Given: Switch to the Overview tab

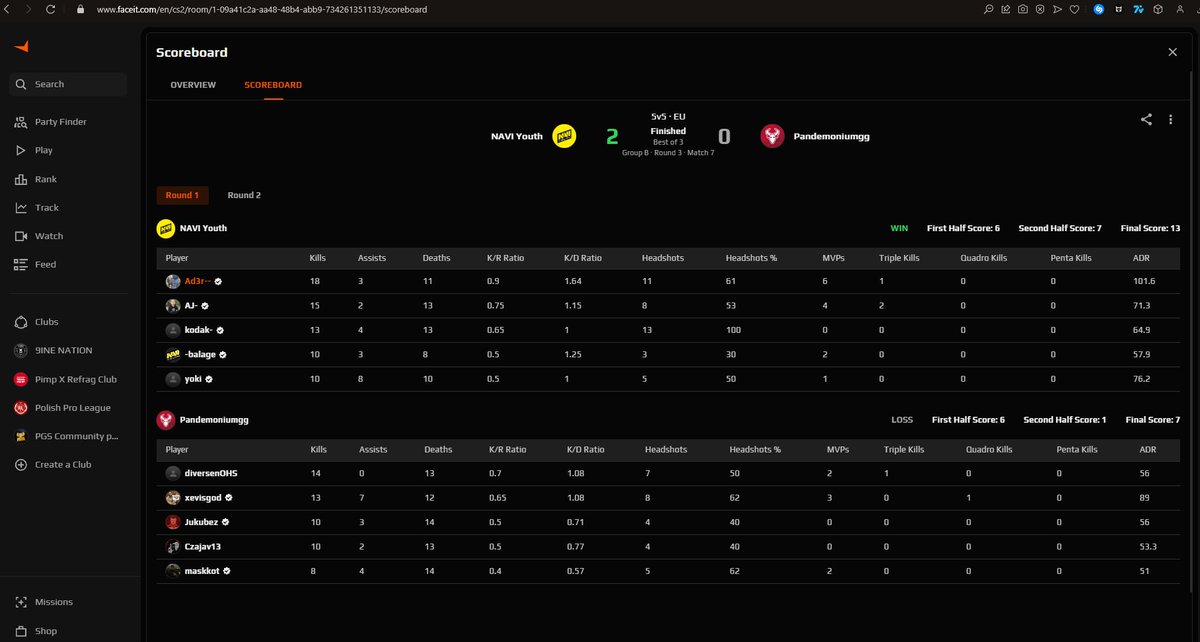Looking at the screenshot, I should click(x=193, y=85).
